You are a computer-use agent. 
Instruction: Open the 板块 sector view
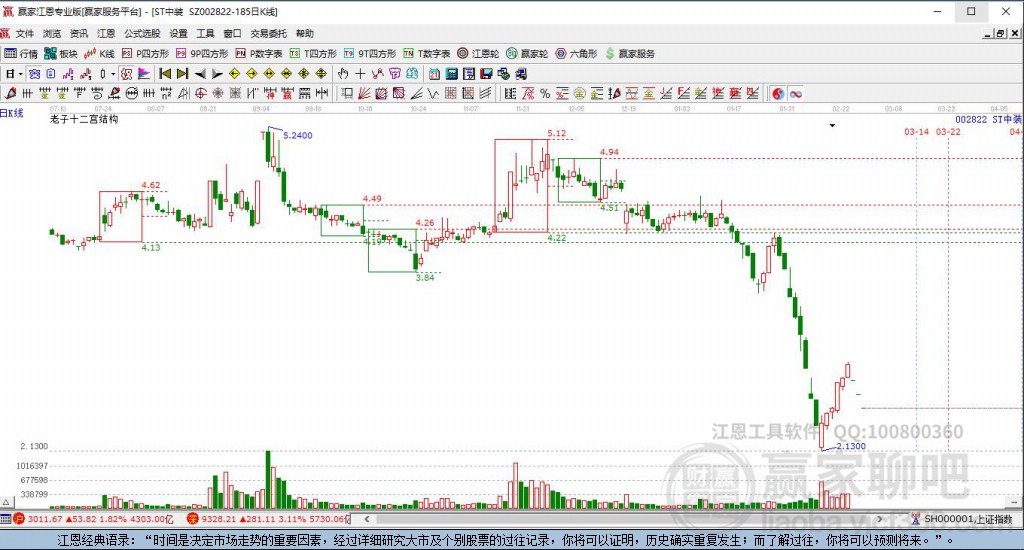(x=61, y=54)
